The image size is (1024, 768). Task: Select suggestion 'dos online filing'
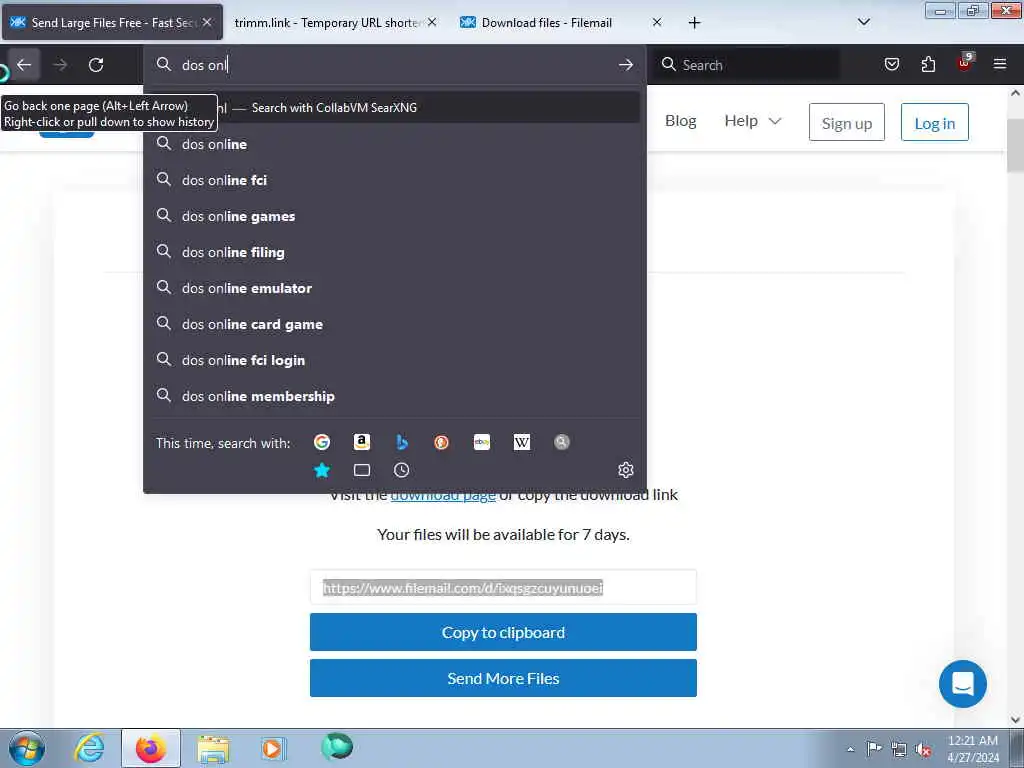click(x=394, y=252)
